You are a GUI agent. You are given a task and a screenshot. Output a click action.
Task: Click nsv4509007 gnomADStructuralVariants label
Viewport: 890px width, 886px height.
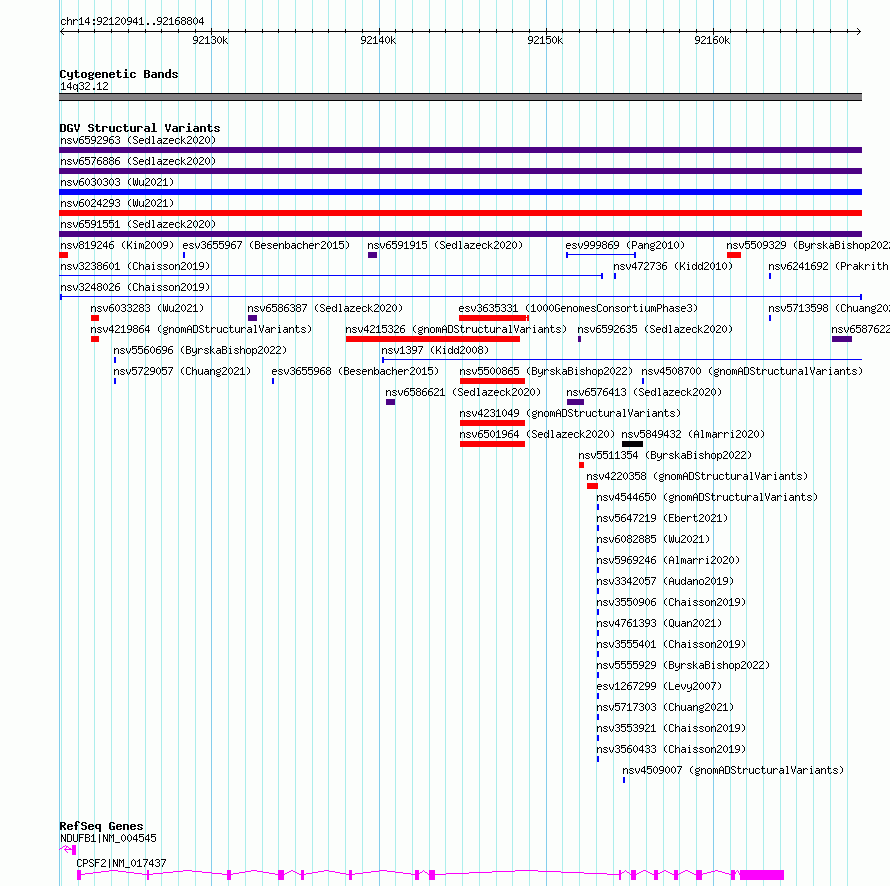[733, 770]
